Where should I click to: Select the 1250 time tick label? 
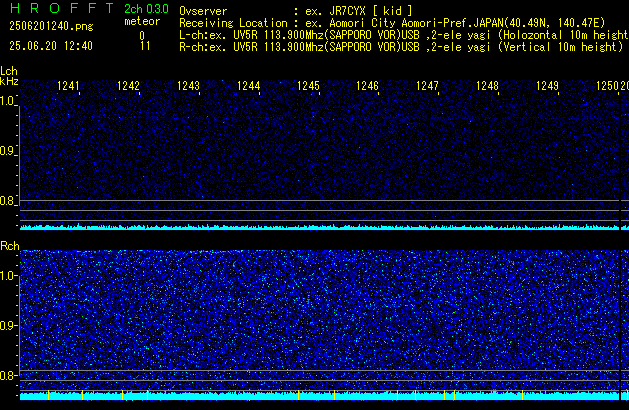coord(607,86)
